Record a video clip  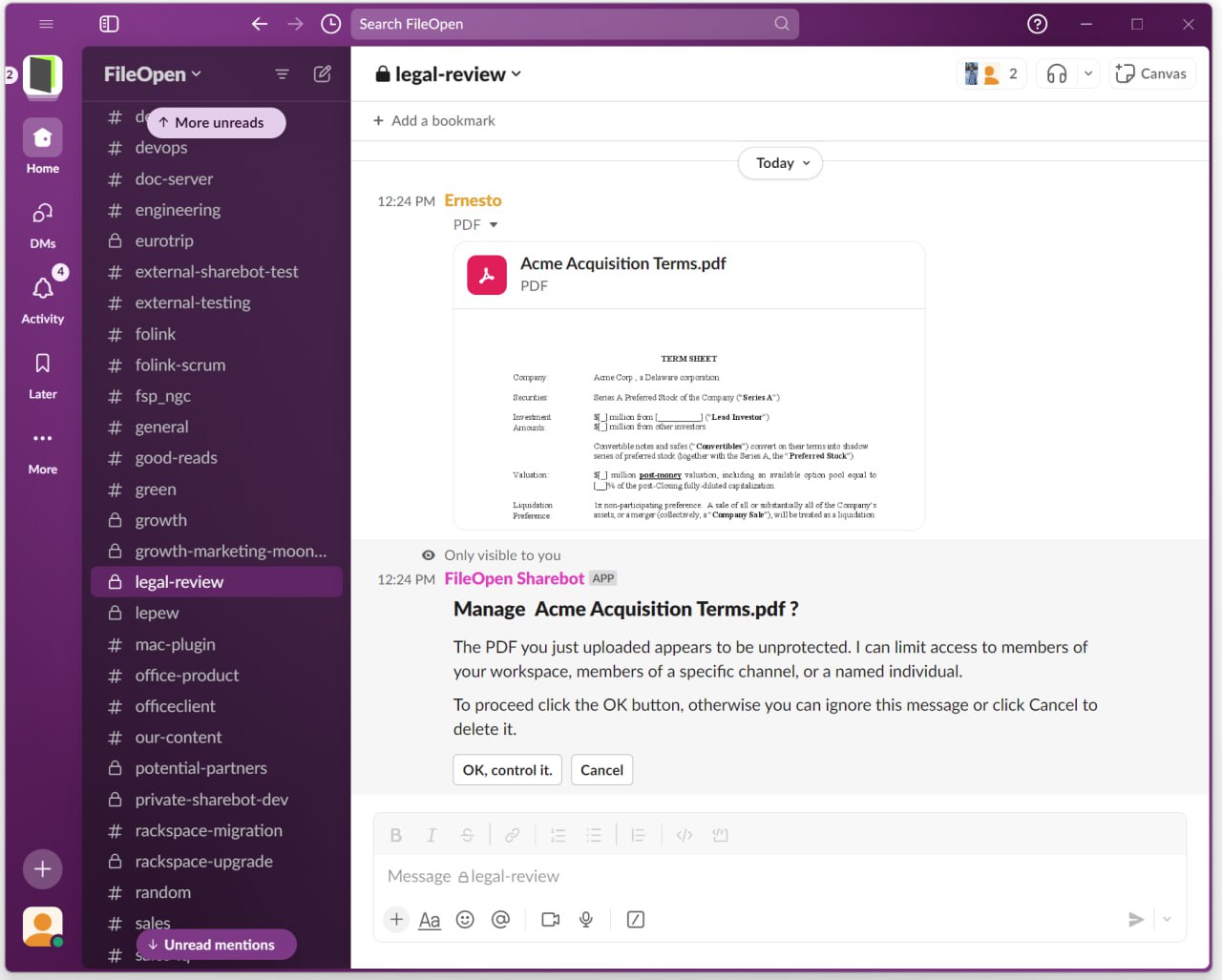click(551, 919)
